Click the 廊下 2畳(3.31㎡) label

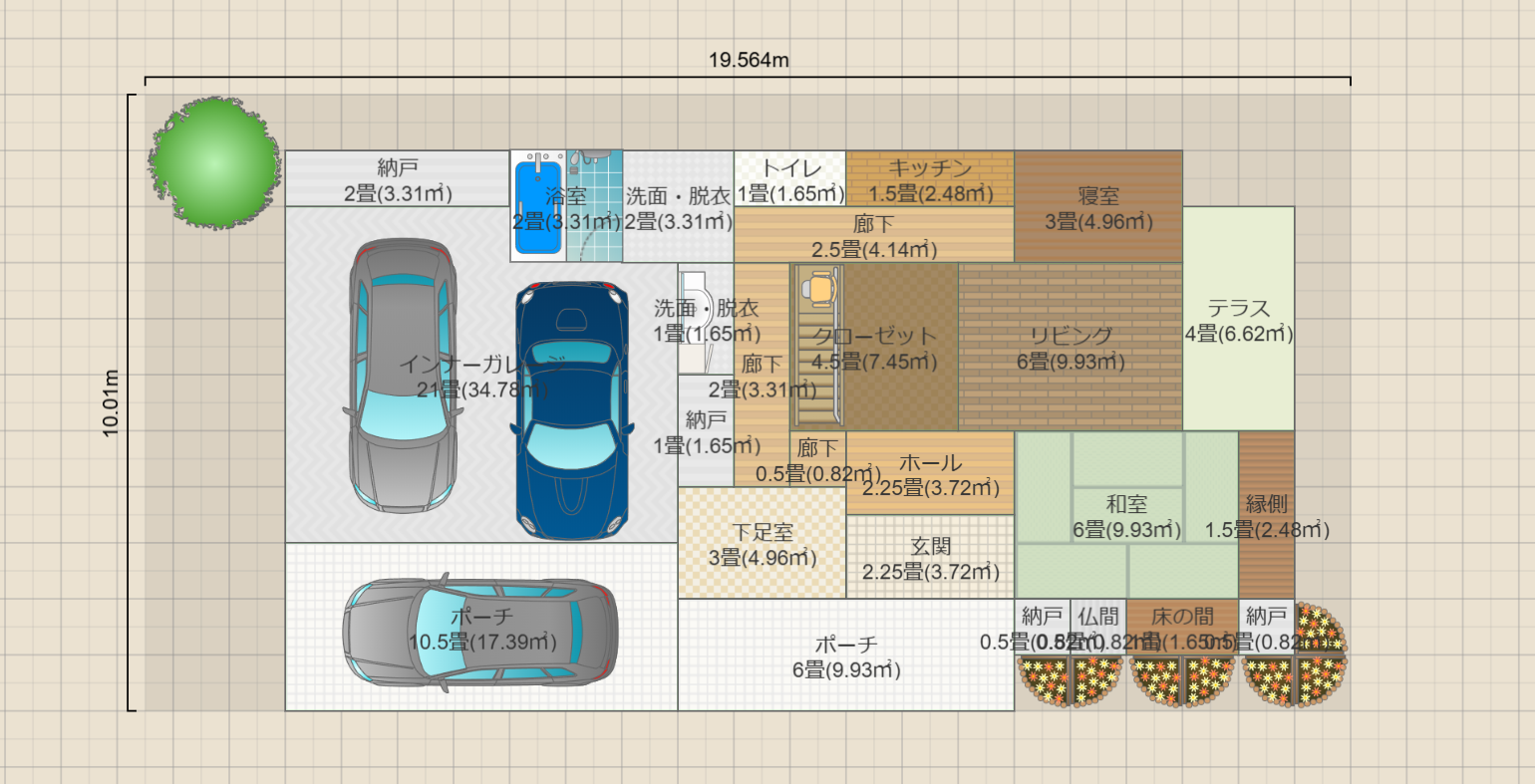click(761, 377)
